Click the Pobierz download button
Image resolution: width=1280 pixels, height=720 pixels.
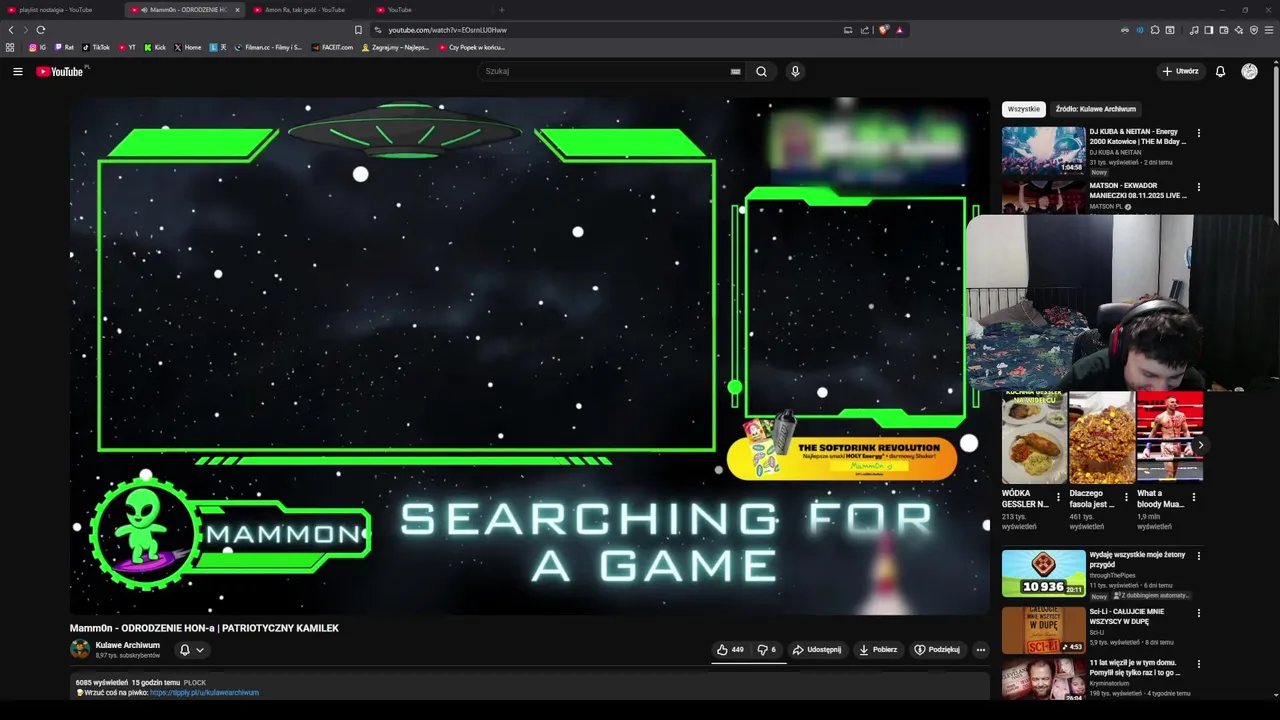pyautogui.click(x=877, y=650)
